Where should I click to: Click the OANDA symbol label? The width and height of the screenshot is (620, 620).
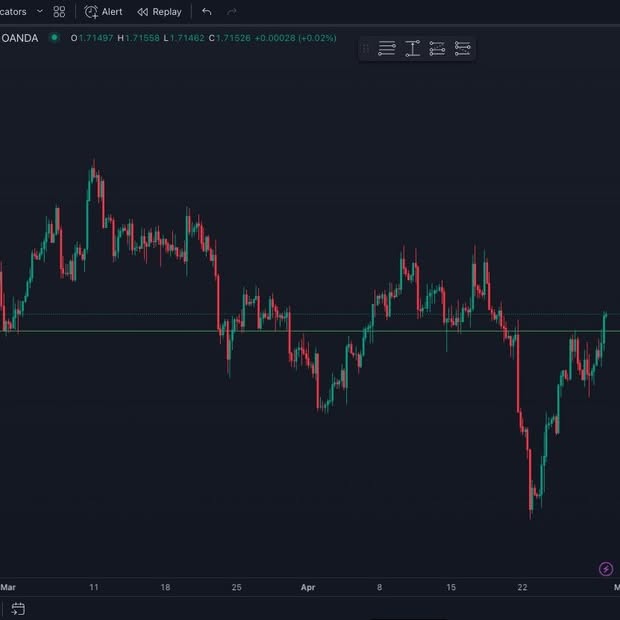tap(20, 38)
